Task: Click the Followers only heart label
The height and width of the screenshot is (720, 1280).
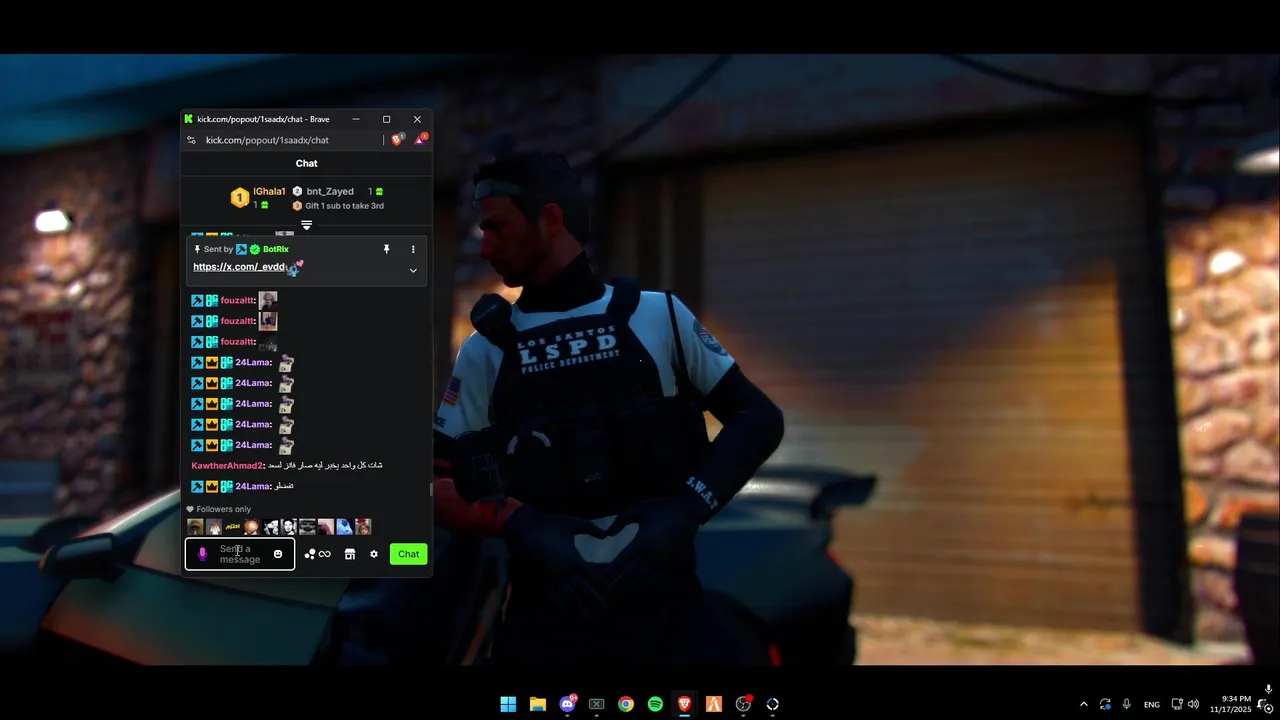Action: point(219,509)
